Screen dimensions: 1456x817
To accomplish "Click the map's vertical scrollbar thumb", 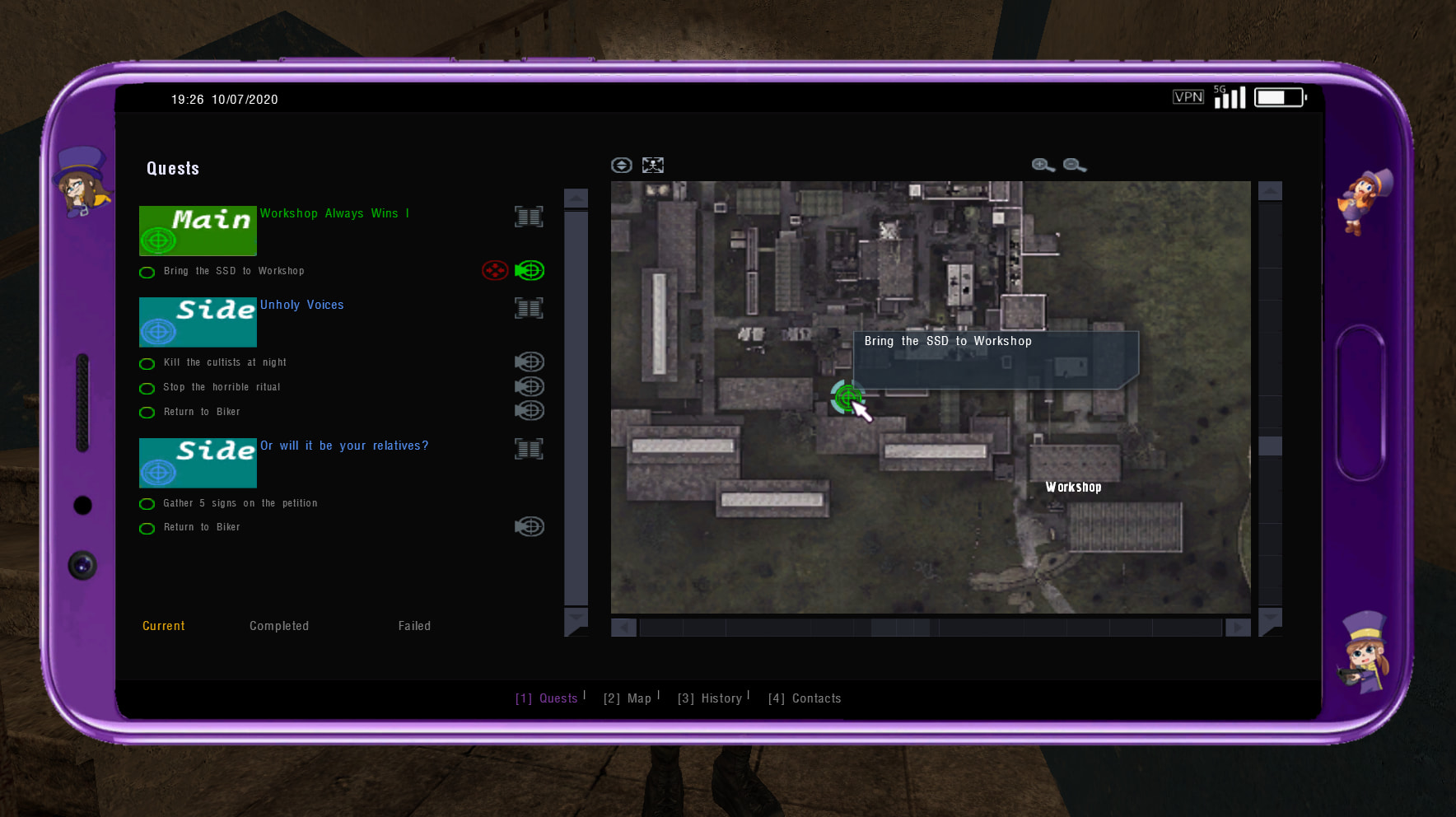I will [1270, 446].
